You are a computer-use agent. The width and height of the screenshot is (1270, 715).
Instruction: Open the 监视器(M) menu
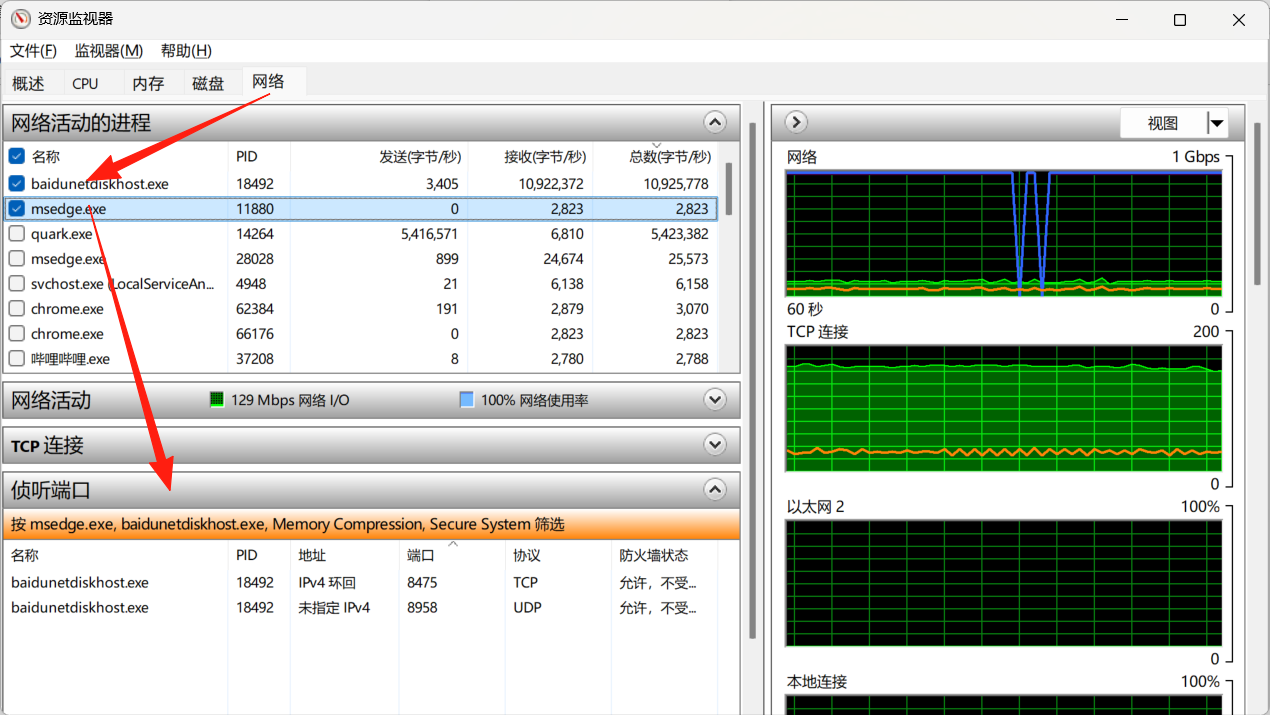coord(109,51)
